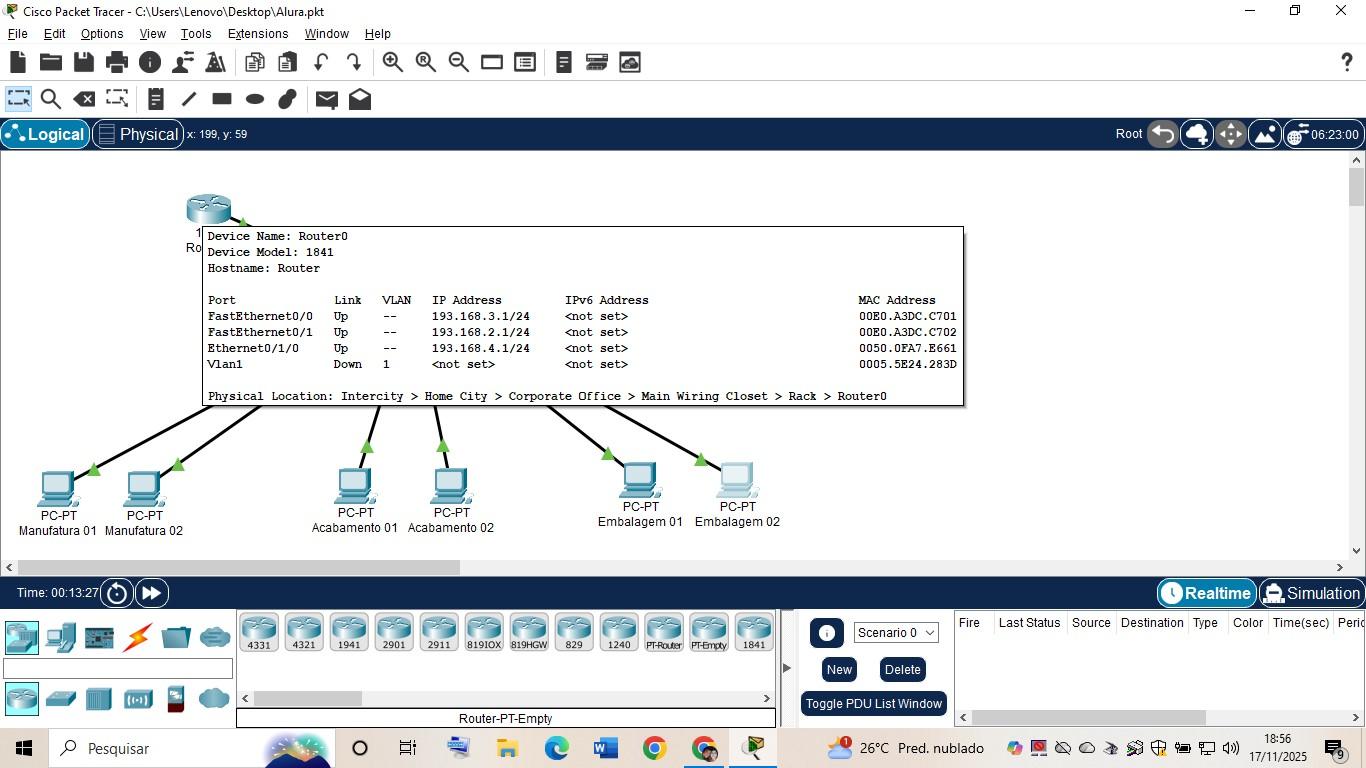Choose the Wireless Devices subcategory icon

pos(138,699)
